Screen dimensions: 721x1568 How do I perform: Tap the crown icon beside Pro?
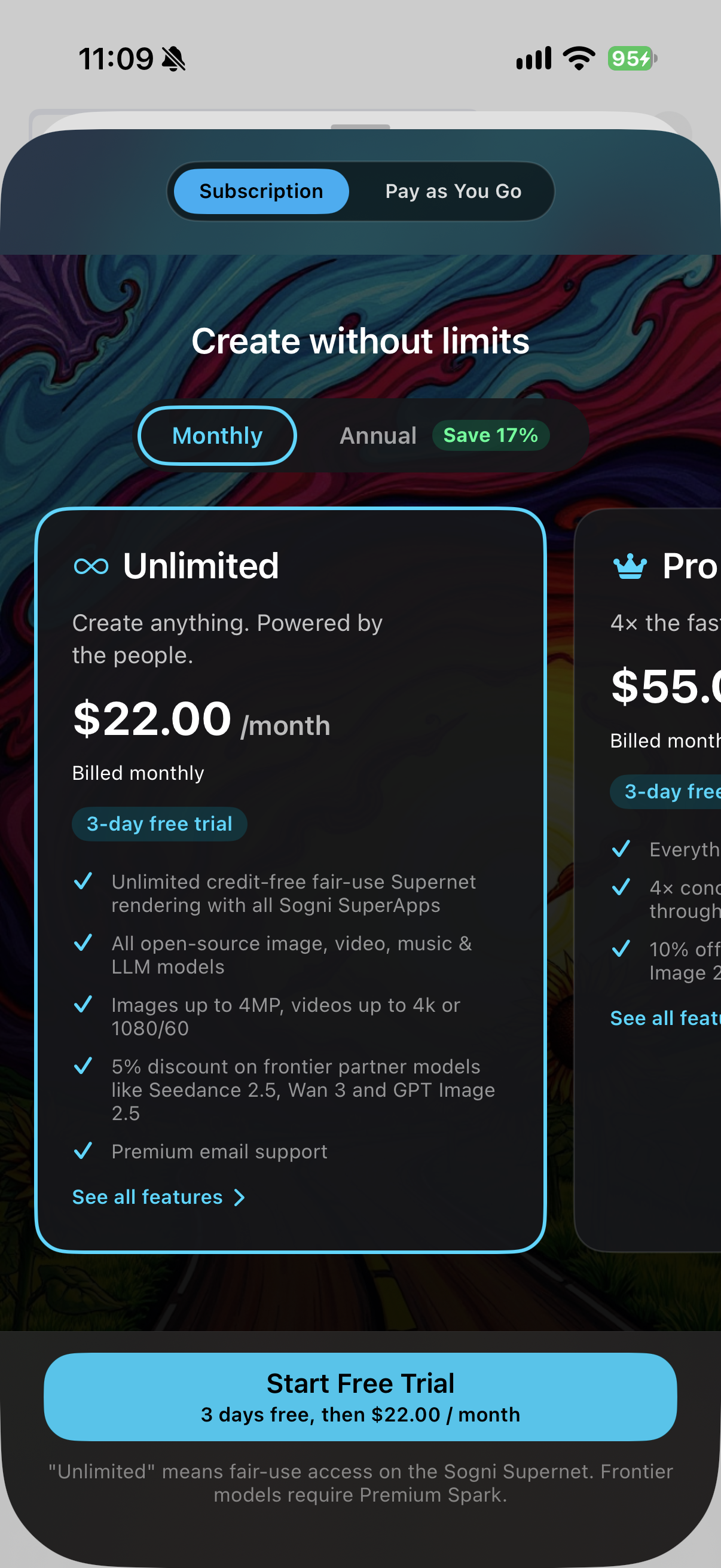click(x=630, y=566)
